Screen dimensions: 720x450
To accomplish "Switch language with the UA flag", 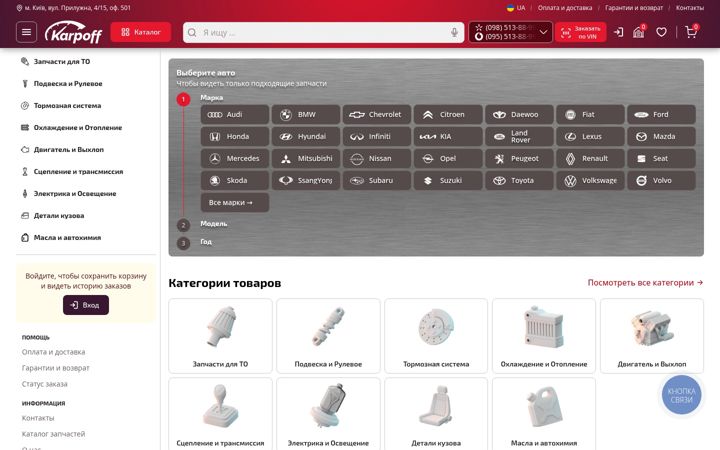I will click(x=516, y=8).
